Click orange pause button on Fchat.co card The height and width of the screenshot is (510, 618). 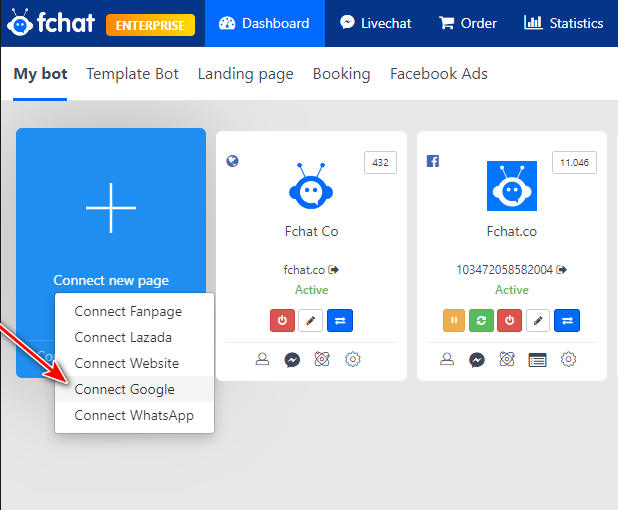[454, 320]
